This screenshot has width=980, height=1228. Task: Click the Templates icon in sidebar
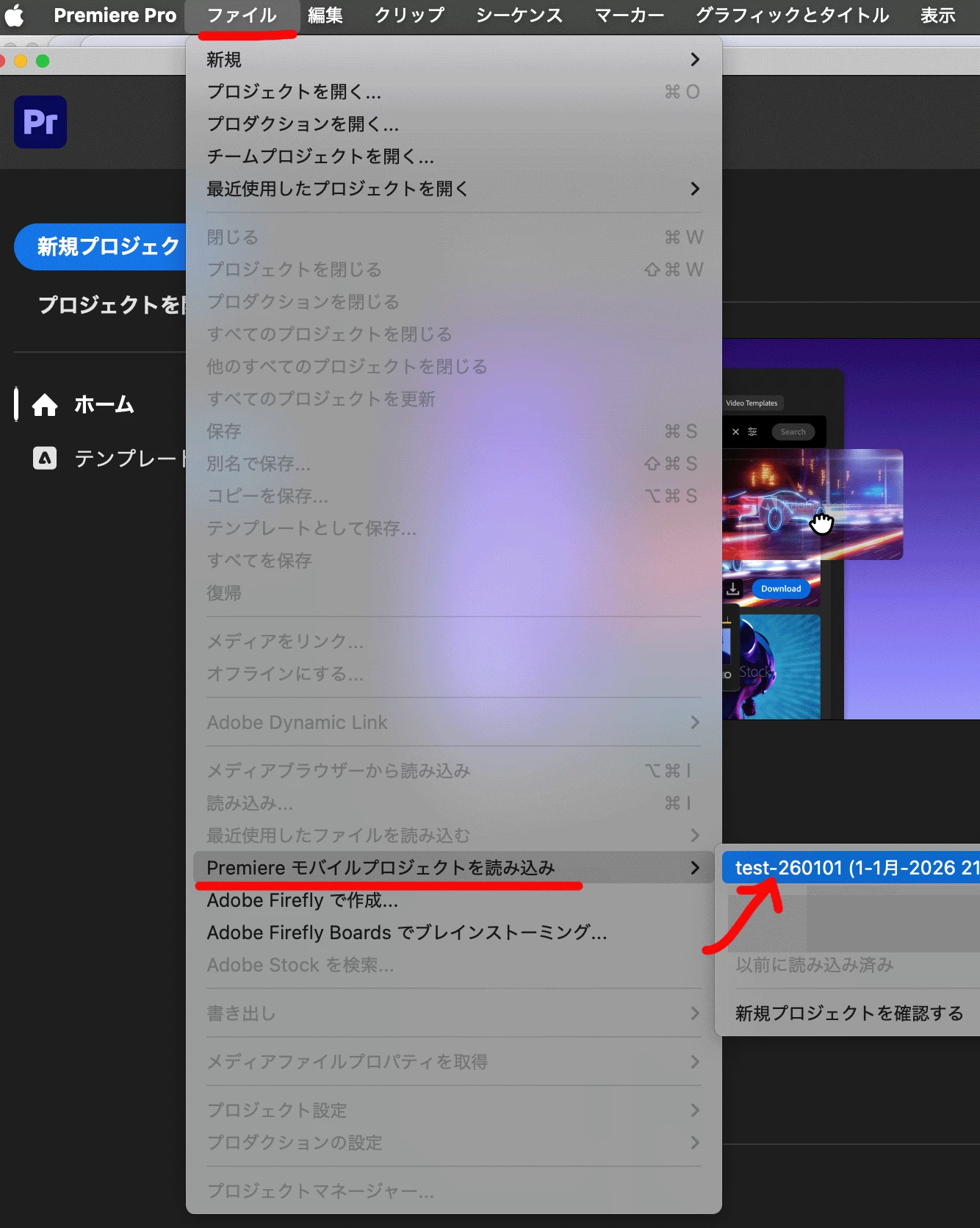click(x=45, y=459)
